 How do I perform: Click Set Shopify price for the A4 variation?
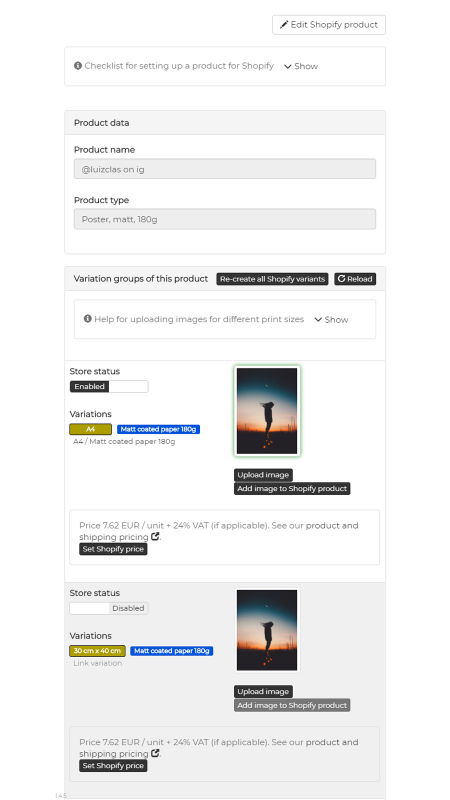(113, 549)
